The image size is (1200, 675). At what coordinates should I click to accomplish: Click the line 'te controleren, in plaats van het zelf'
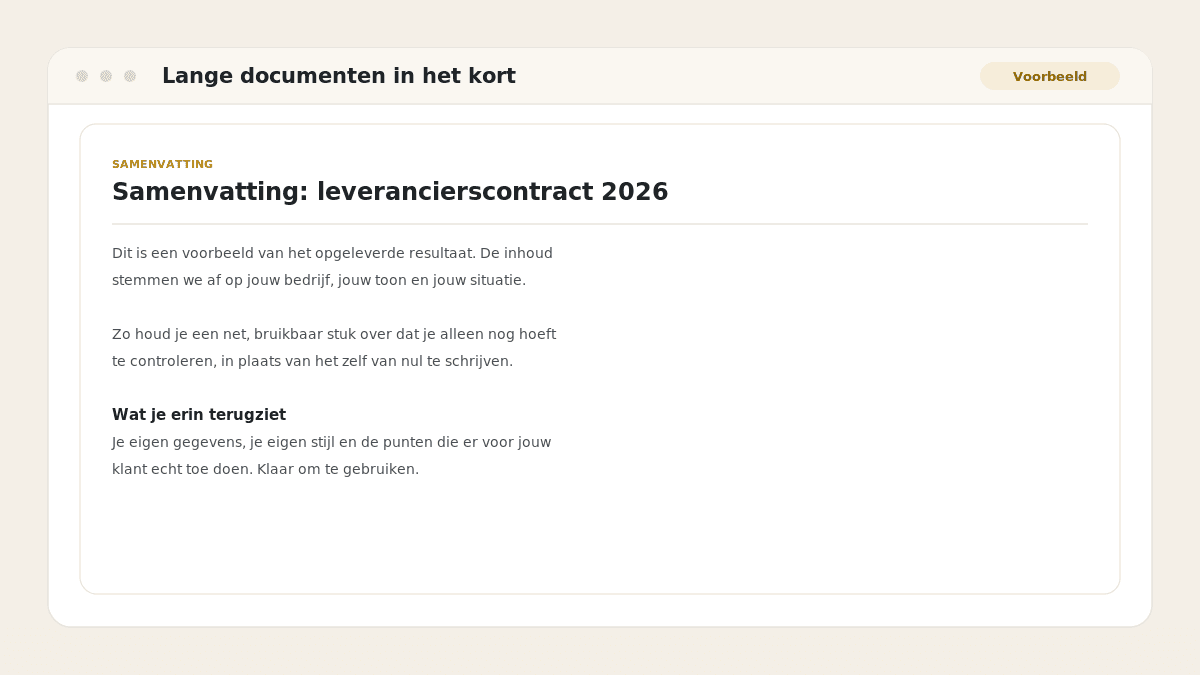[x=312, y=361]
